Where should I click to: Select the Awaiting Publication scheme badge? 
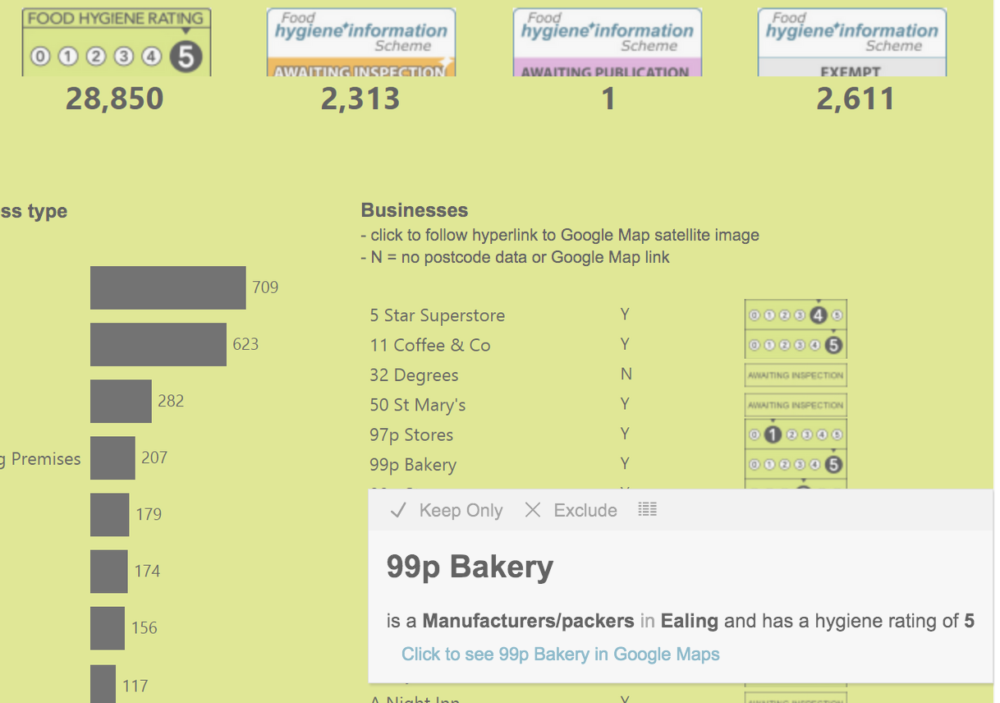tap(607, 42)
